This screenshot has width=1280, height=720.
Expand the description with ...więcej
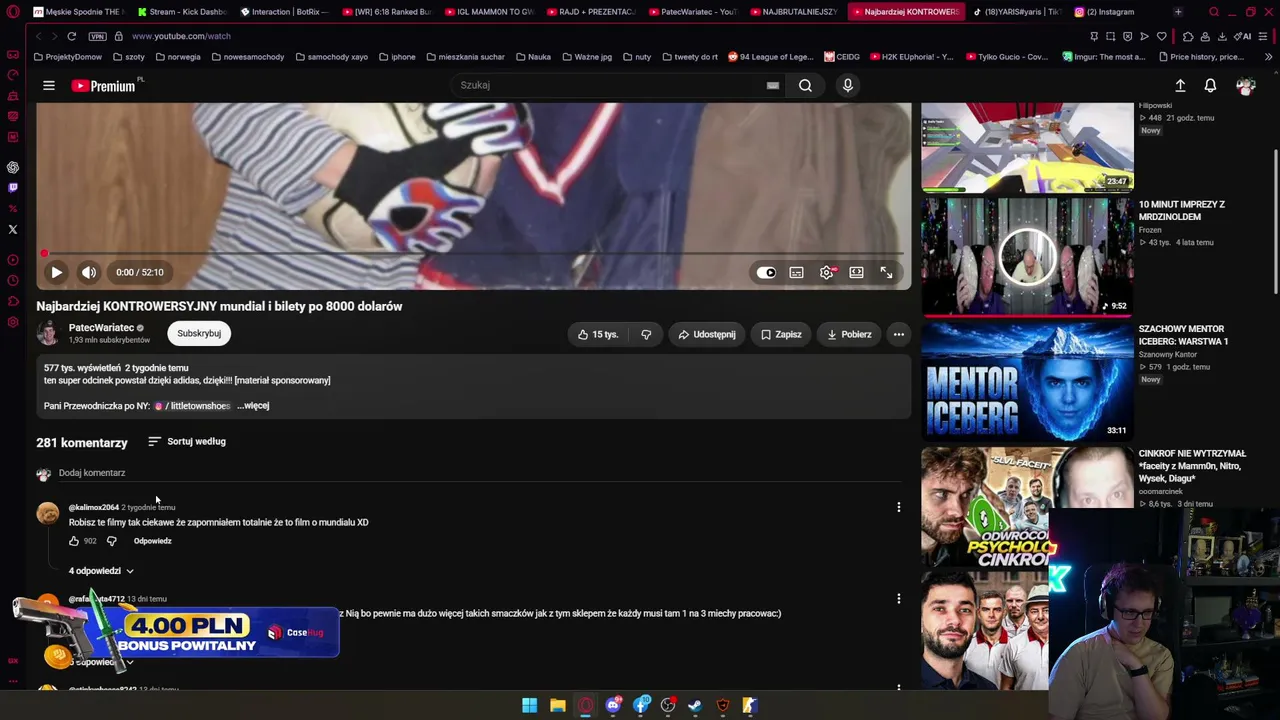tap(253, 406)
